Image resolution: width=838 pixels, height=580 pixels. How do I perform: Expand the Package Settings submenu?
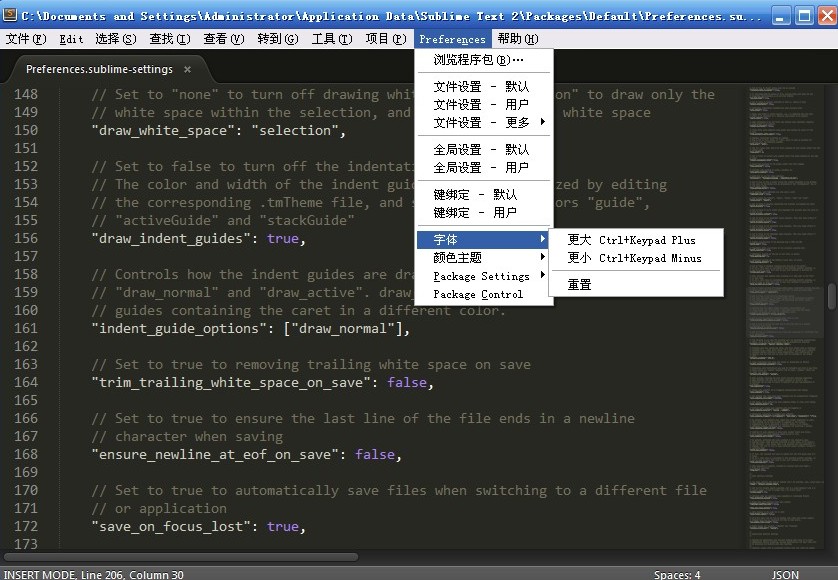[x=484, y=276]
